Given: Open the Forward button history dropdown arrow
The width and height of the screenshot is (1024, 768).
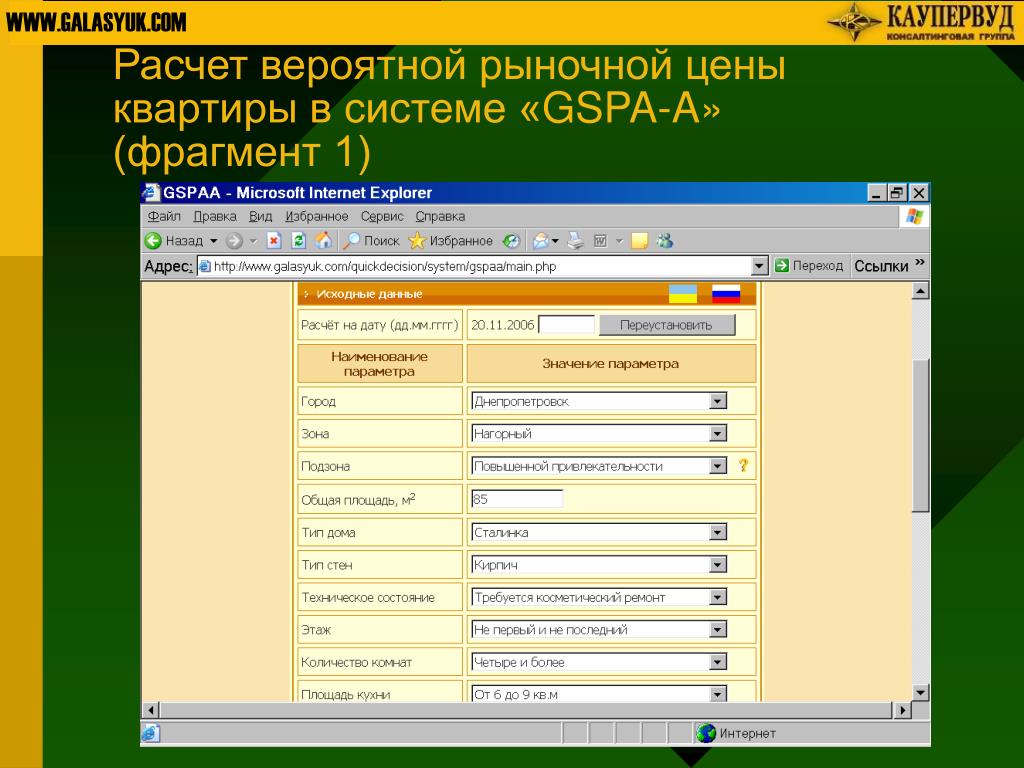Looking at the screenshot, I should point(253,241).
